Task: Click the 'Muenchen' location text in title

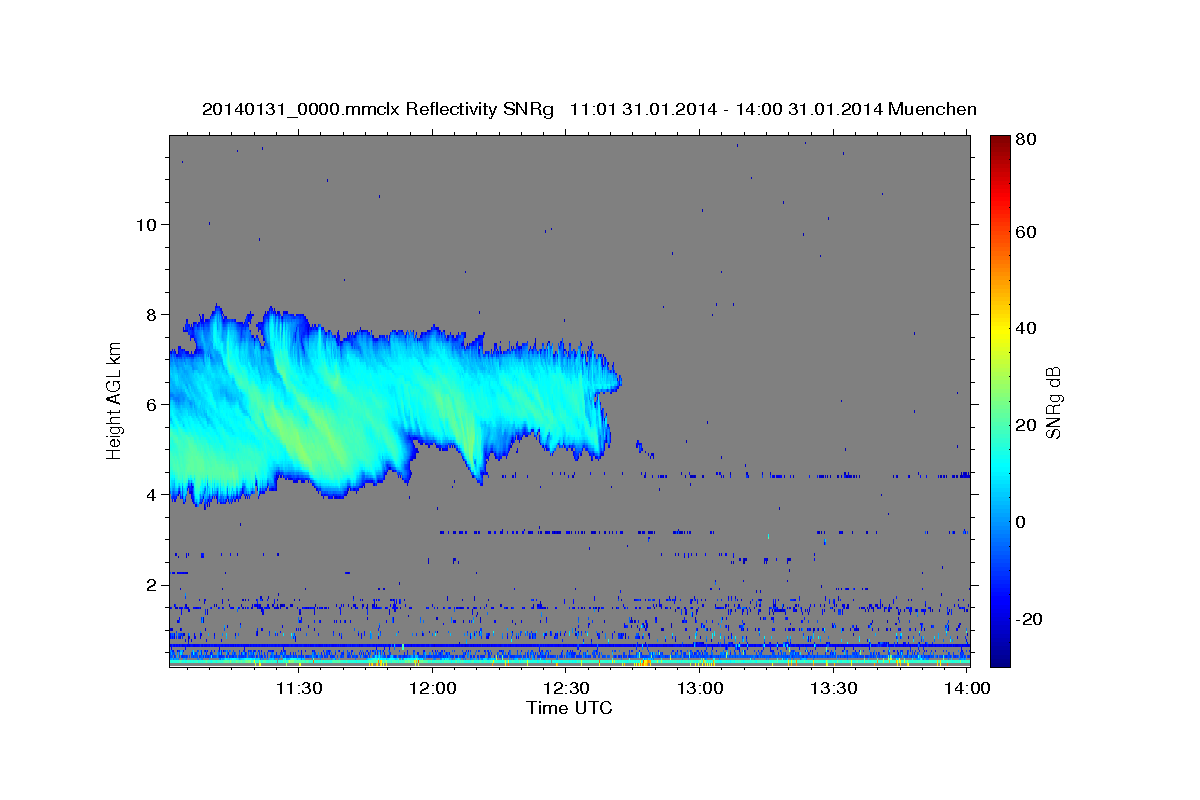Action: click(x=932, y=109)
